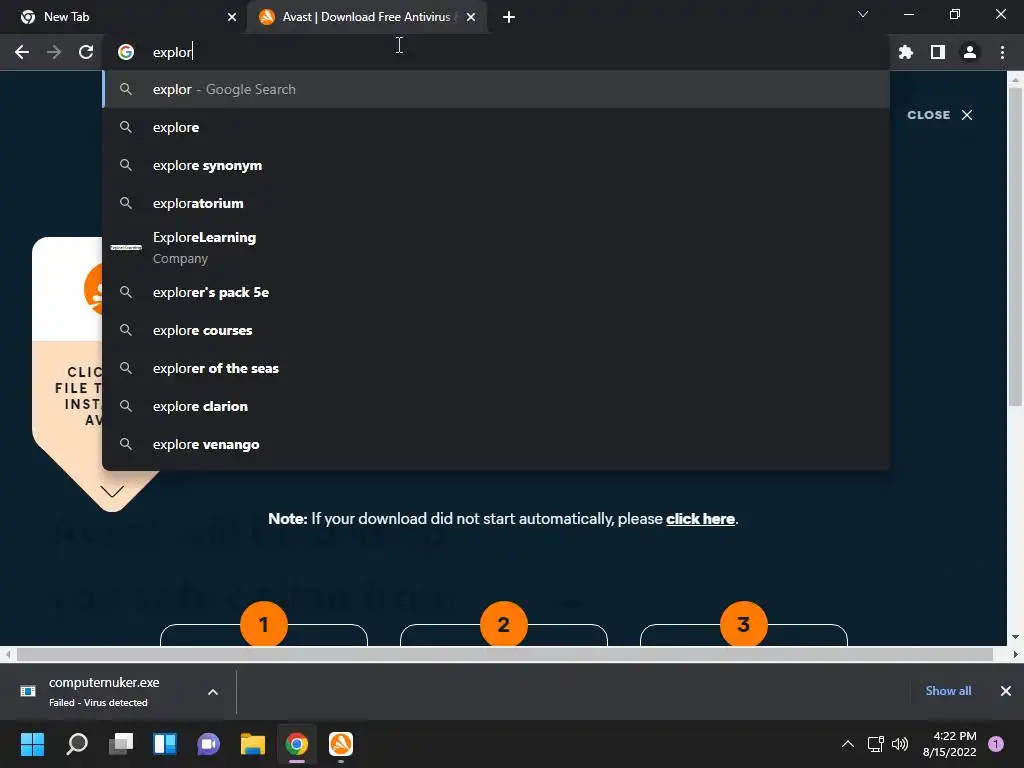
Task: Click 'Show all' downloads
Action: pyautogui.click(x=948, y=691)
